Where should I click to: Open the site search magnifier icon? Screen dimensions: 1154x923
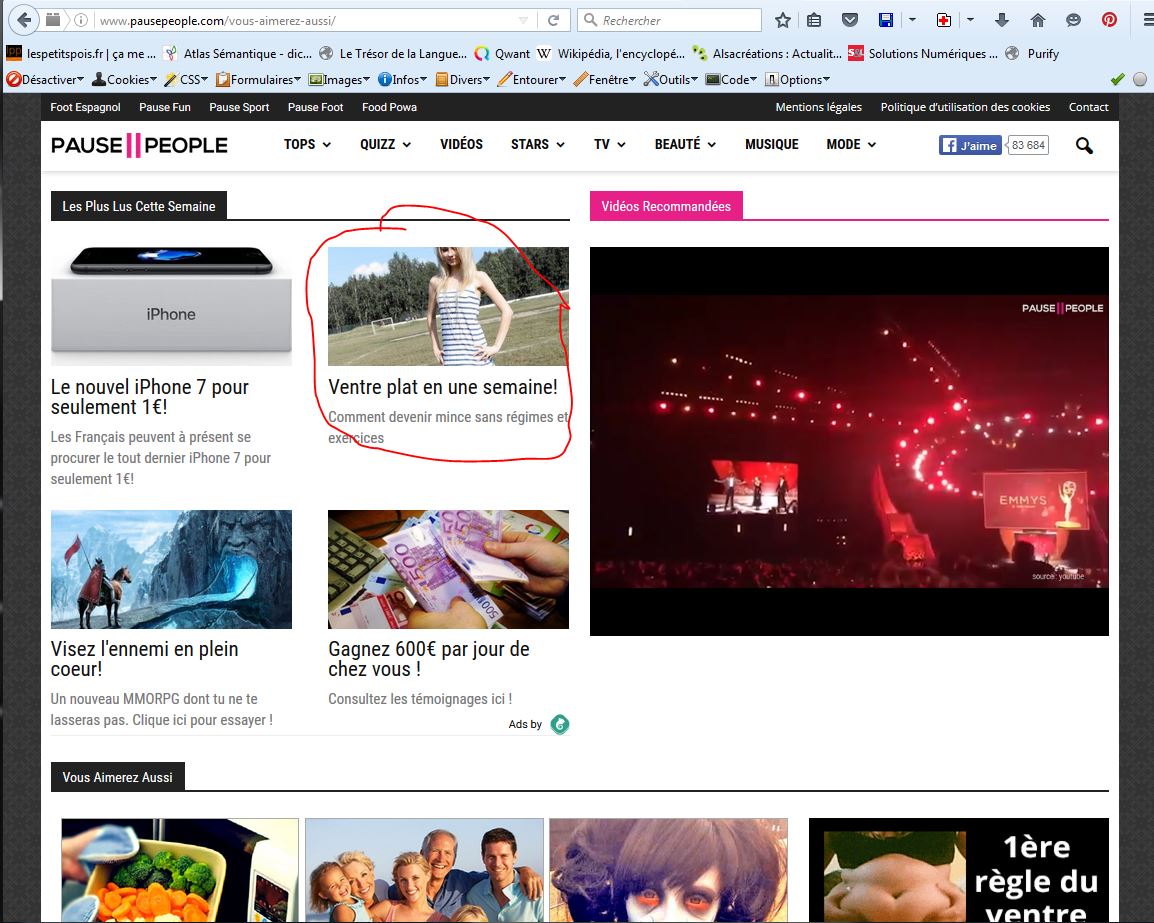click(1084, 146)
